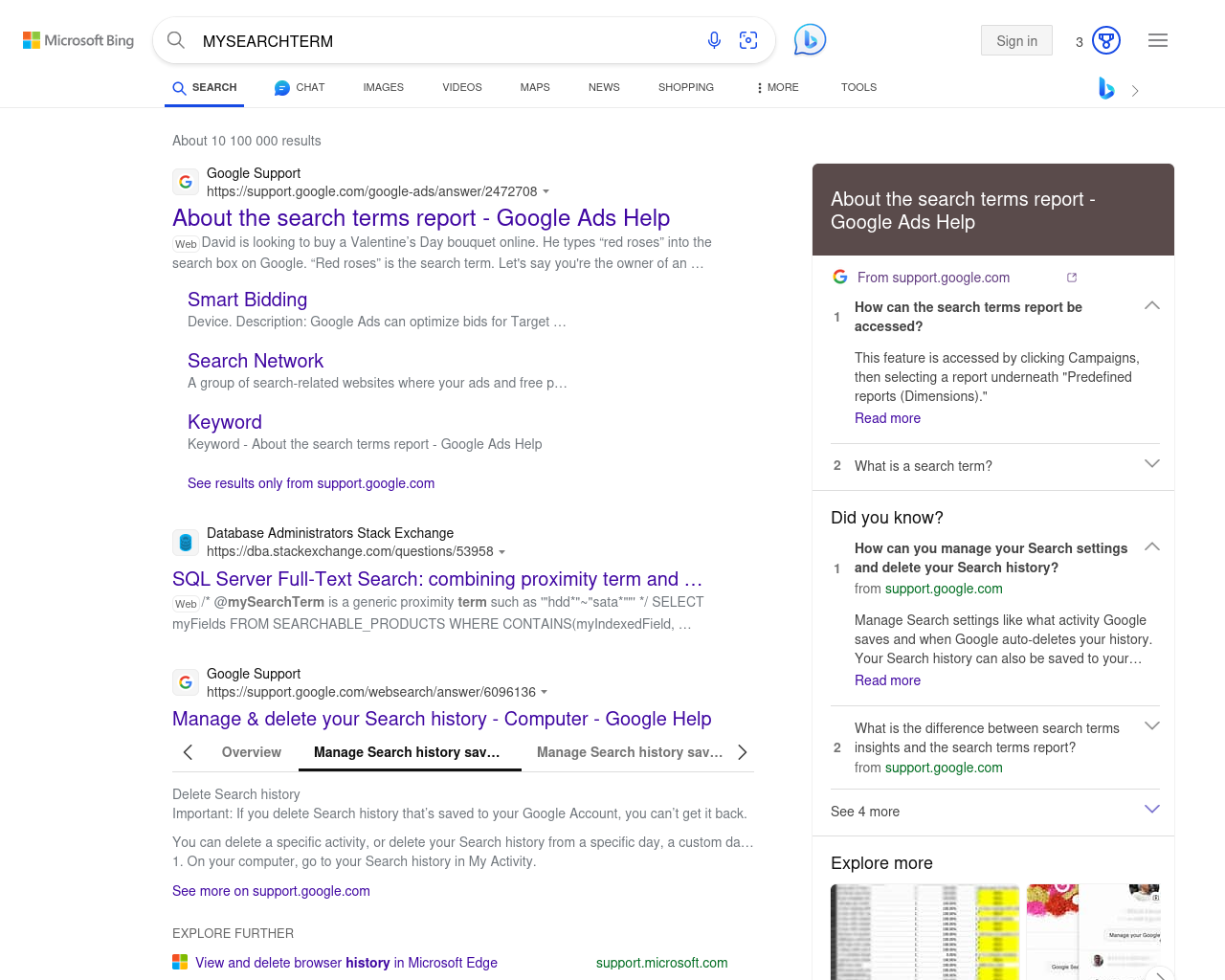Click Microsoft icon beside Edge history link
Screen dimensions: 1225x980
180,962
